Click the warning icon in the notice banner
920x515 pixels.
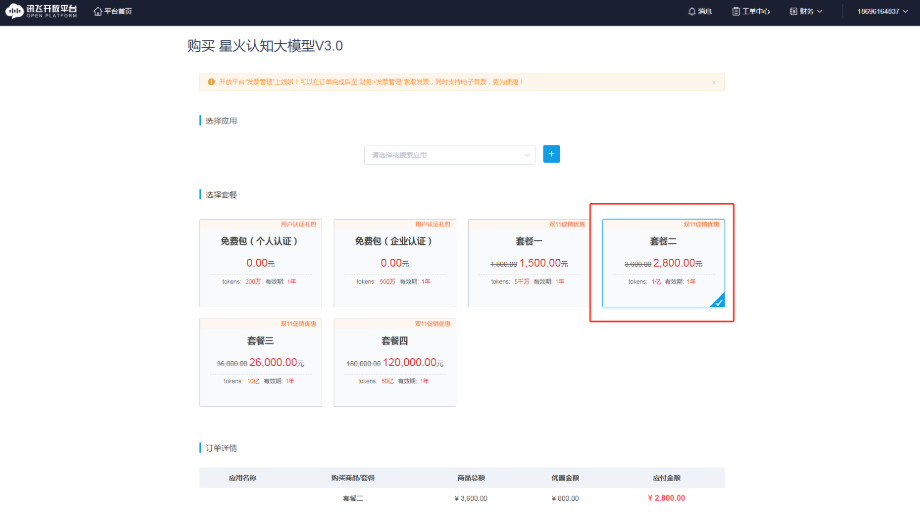211,82
